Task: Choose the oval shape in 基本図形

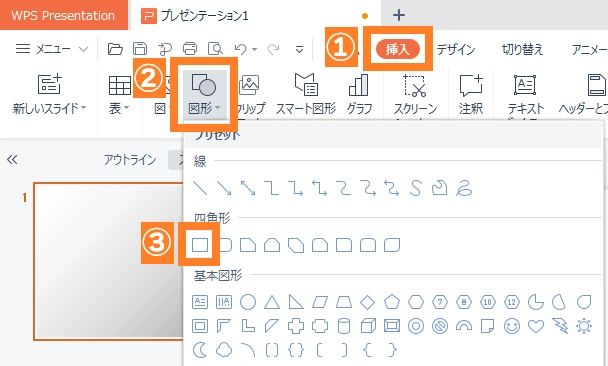Action: [x=248, y=302]
